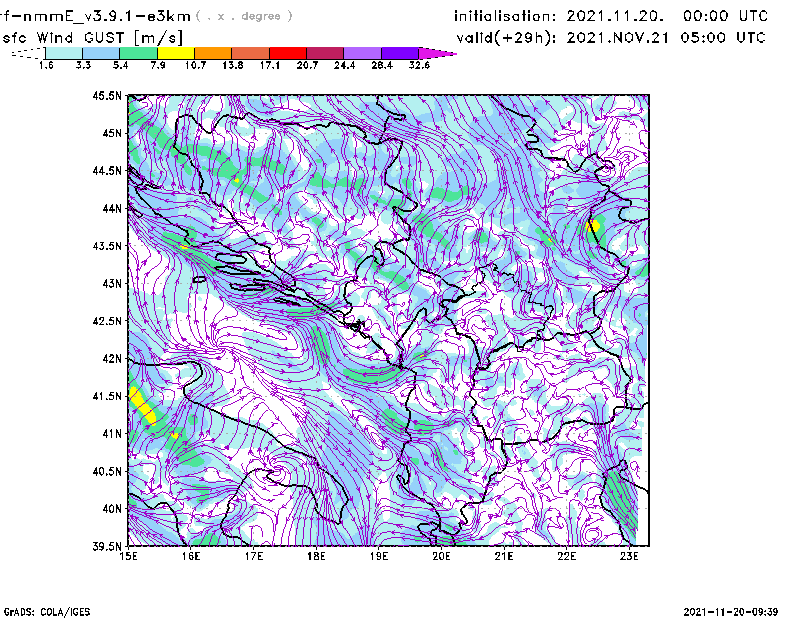Click the 40N latitude label
Image resolution: width=800 pixels, height=618 pixels.
[112, 509]
